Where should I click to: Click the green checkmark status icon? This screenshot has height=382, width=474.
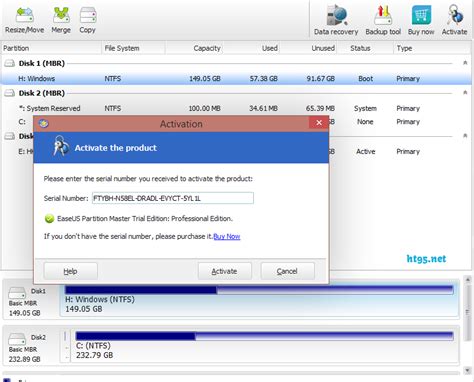coord(49,219)
